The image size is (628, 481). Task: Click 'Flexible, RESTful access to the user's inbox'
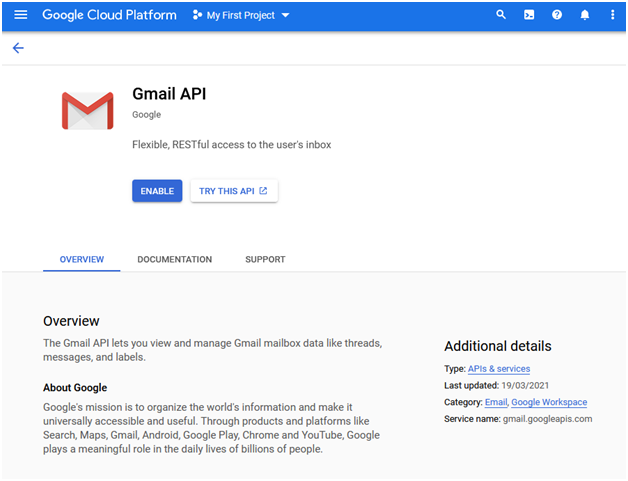click(x=231, y=145)
